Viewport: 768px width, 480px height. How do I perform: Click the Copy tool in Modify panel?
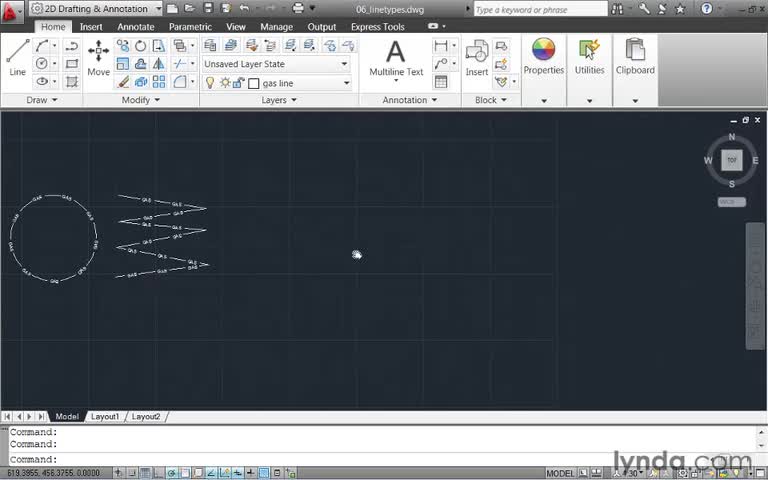coord(123,46)
